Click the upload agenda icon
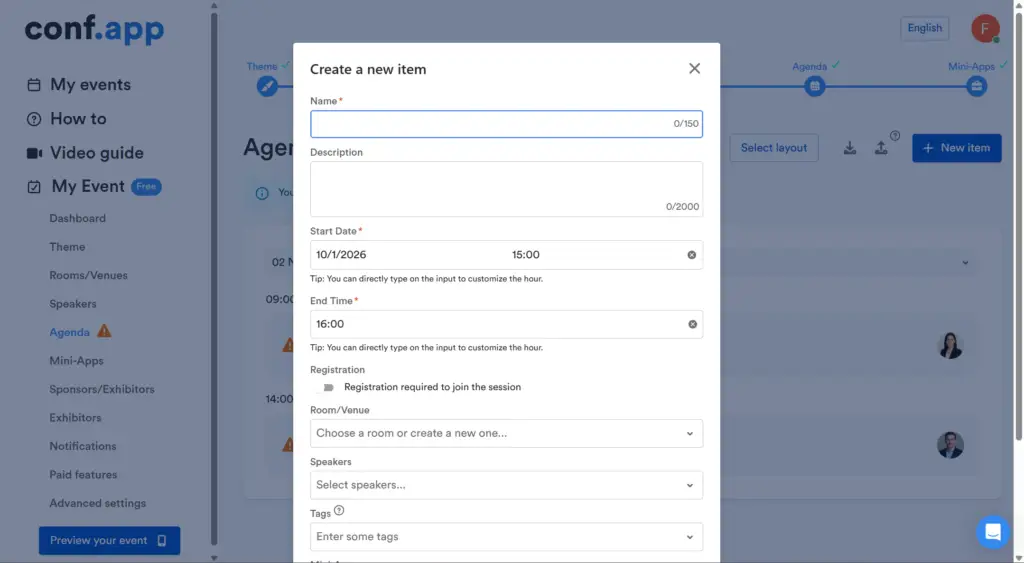 coord(881,148)
